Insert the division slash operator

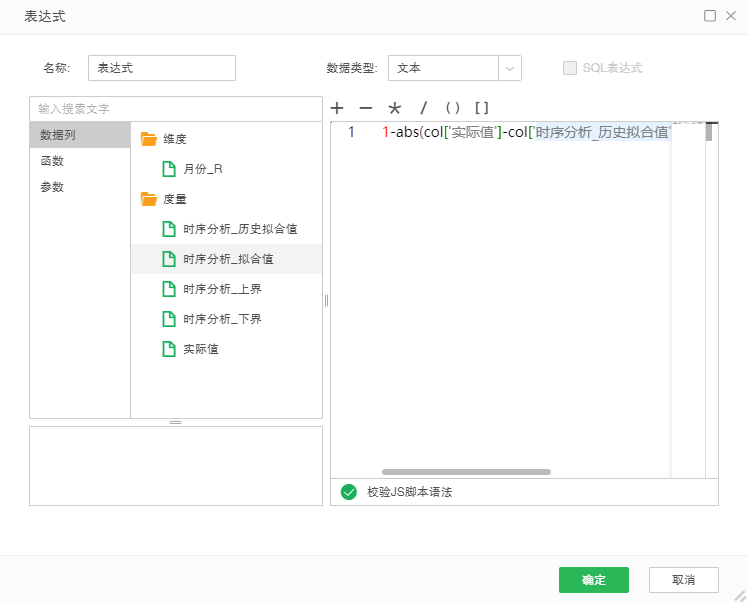423,108
